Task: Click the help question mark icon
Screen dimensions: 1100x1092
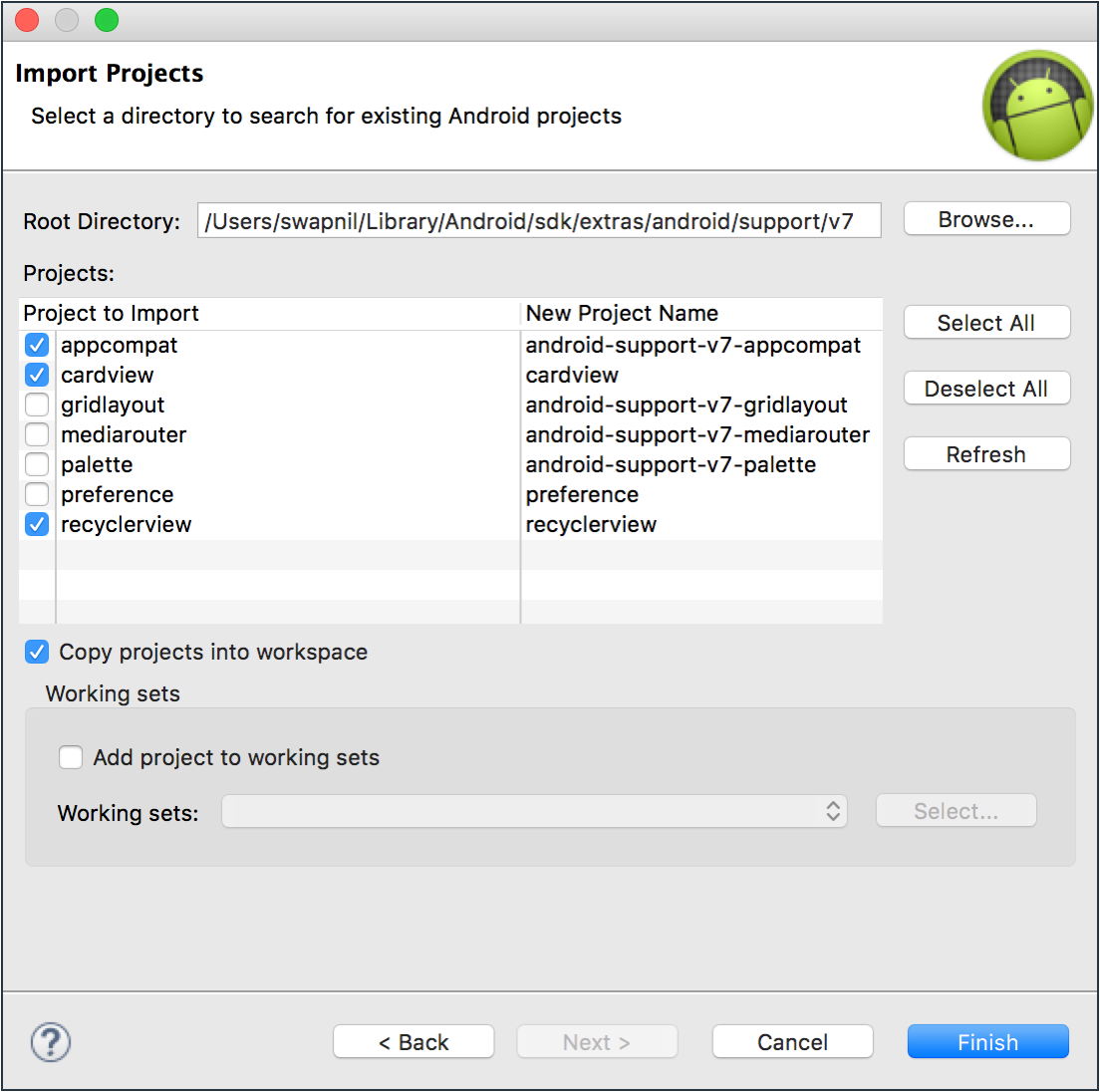Action: click(x=50, y=1042)
